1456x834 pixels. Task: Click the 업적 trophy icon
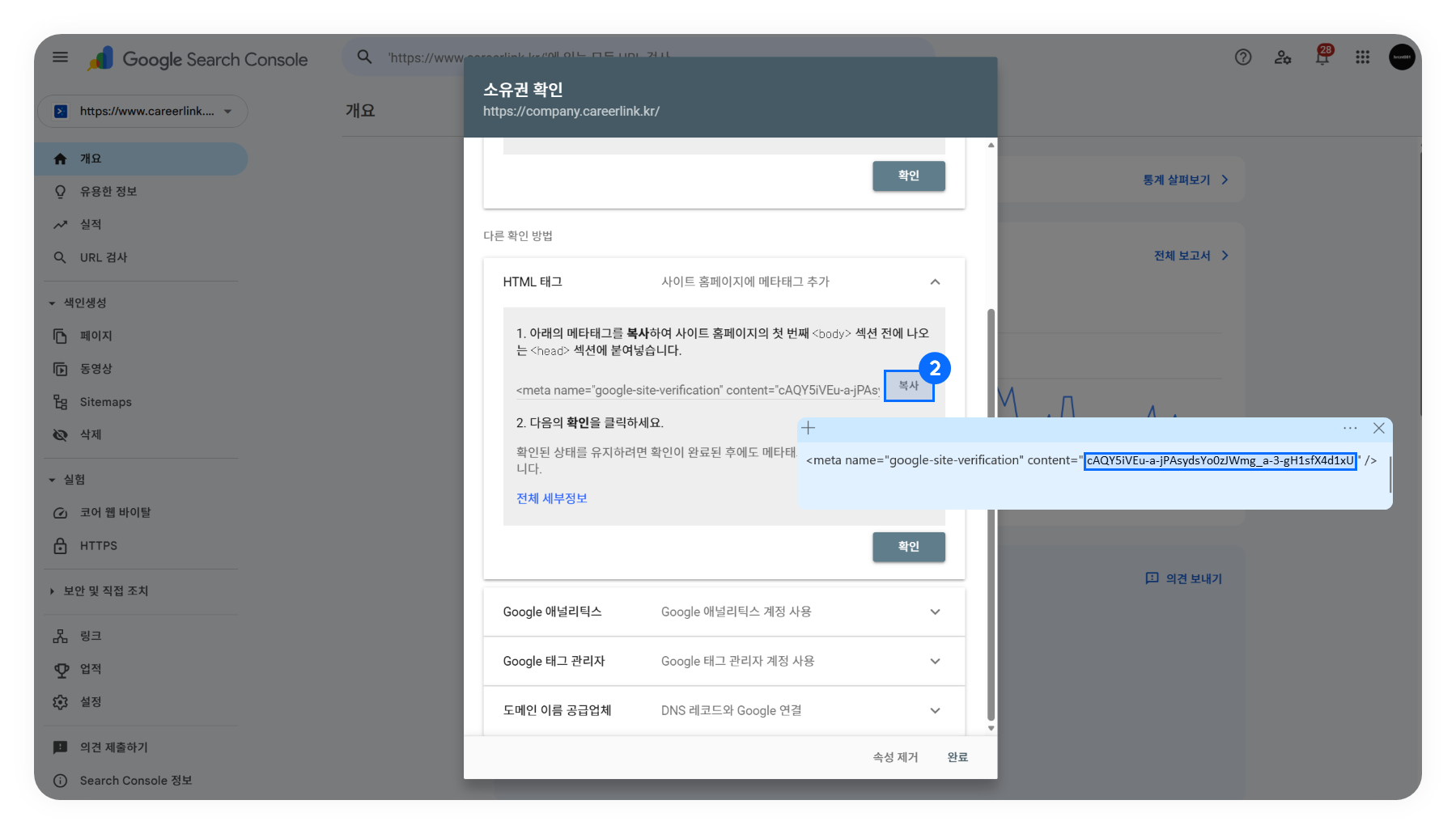click(60, 670)
